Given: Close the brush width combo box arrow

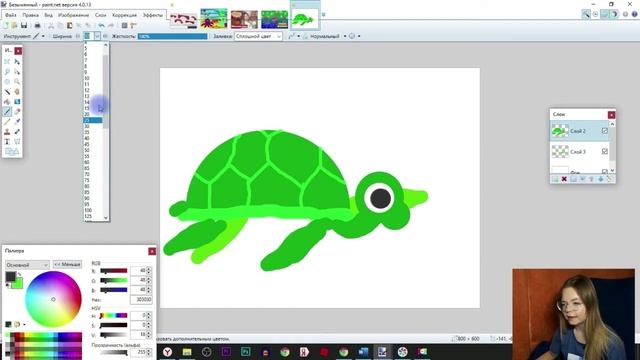Looking at the screenshot, I should tap(97, 36).
